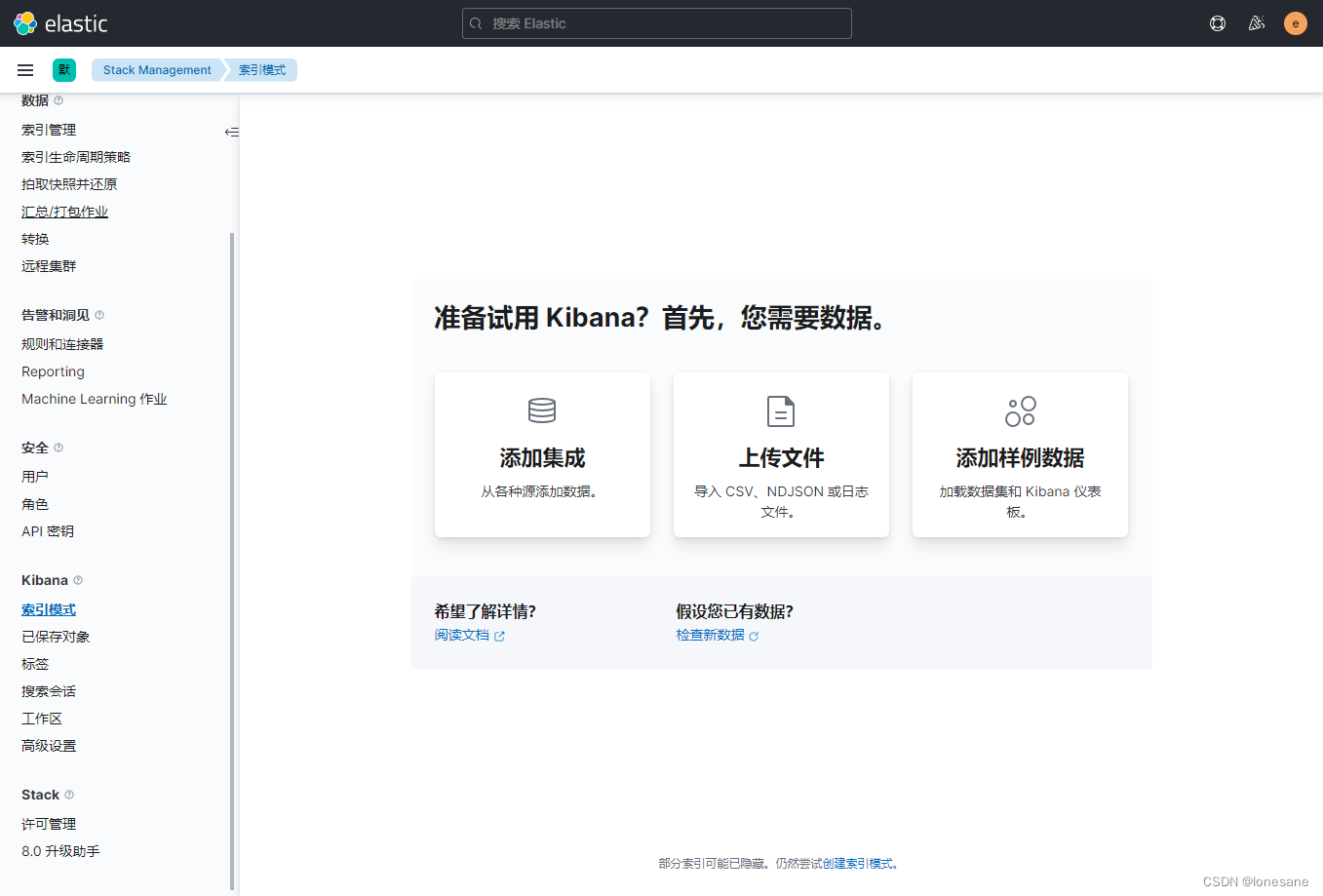The image size is (1323, 896).
Task: Click the sidebar vertical scrollbar
Action: click(x=232, y=562)
